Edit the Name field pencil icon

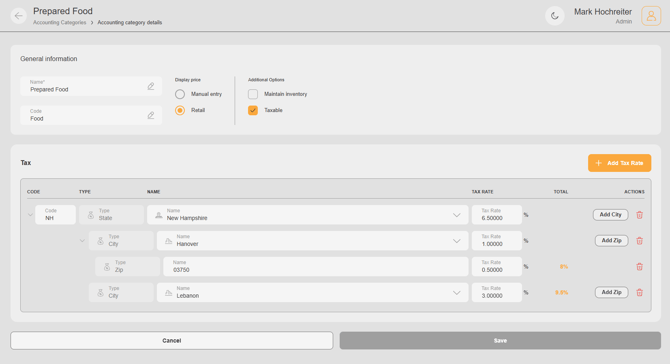pyautogui.click(x=151, y=86)
